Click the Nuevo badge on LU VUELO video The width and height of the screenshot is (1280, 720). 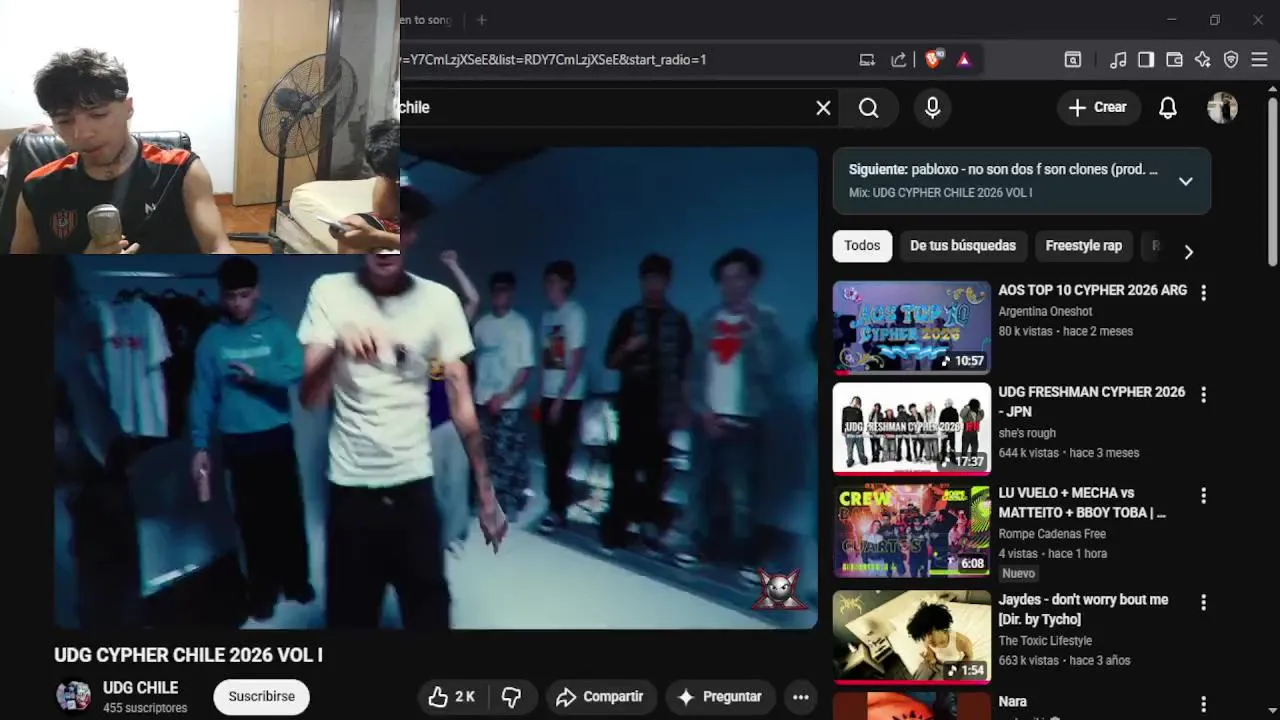pos(1018,574)
